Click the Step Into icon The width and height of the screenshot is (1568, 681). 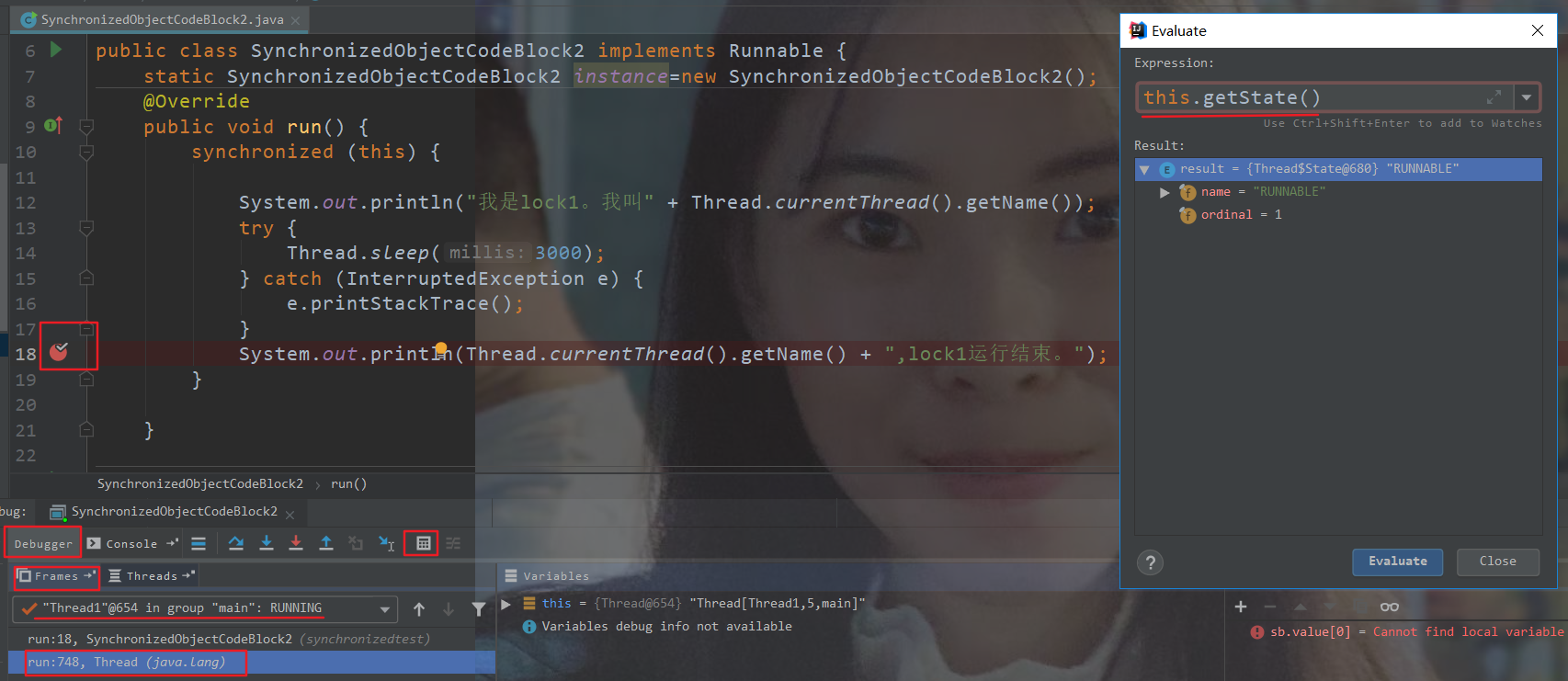click(267, 543)
